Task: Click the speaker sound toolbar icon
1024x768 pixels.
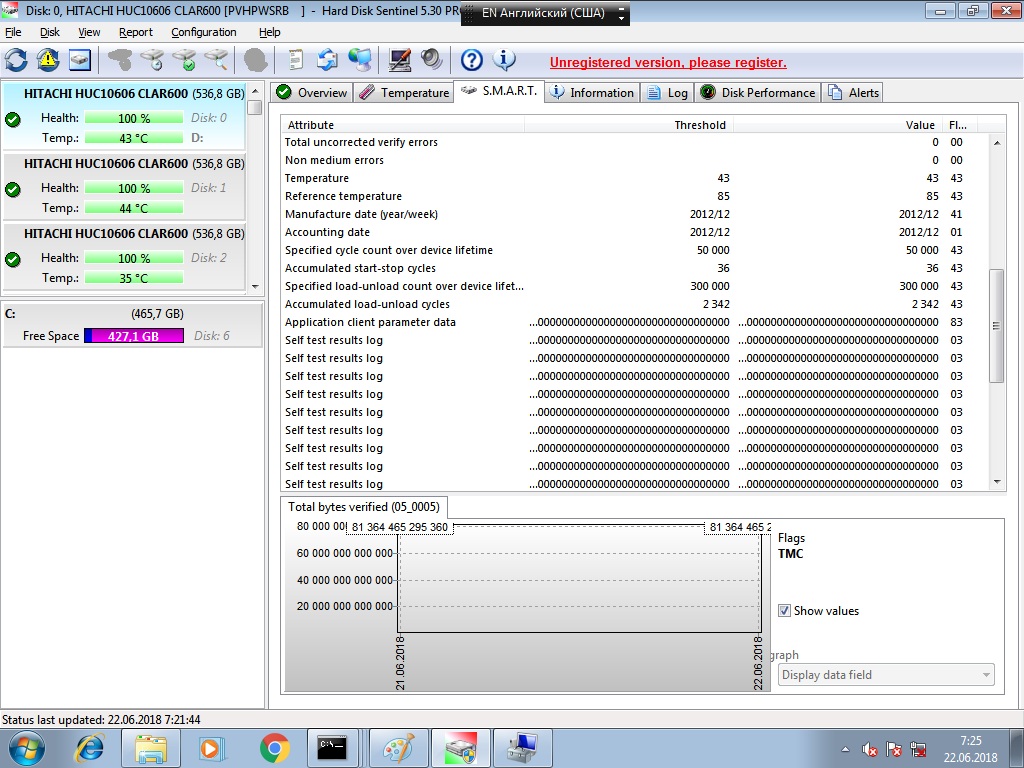Action: [431, 60]
